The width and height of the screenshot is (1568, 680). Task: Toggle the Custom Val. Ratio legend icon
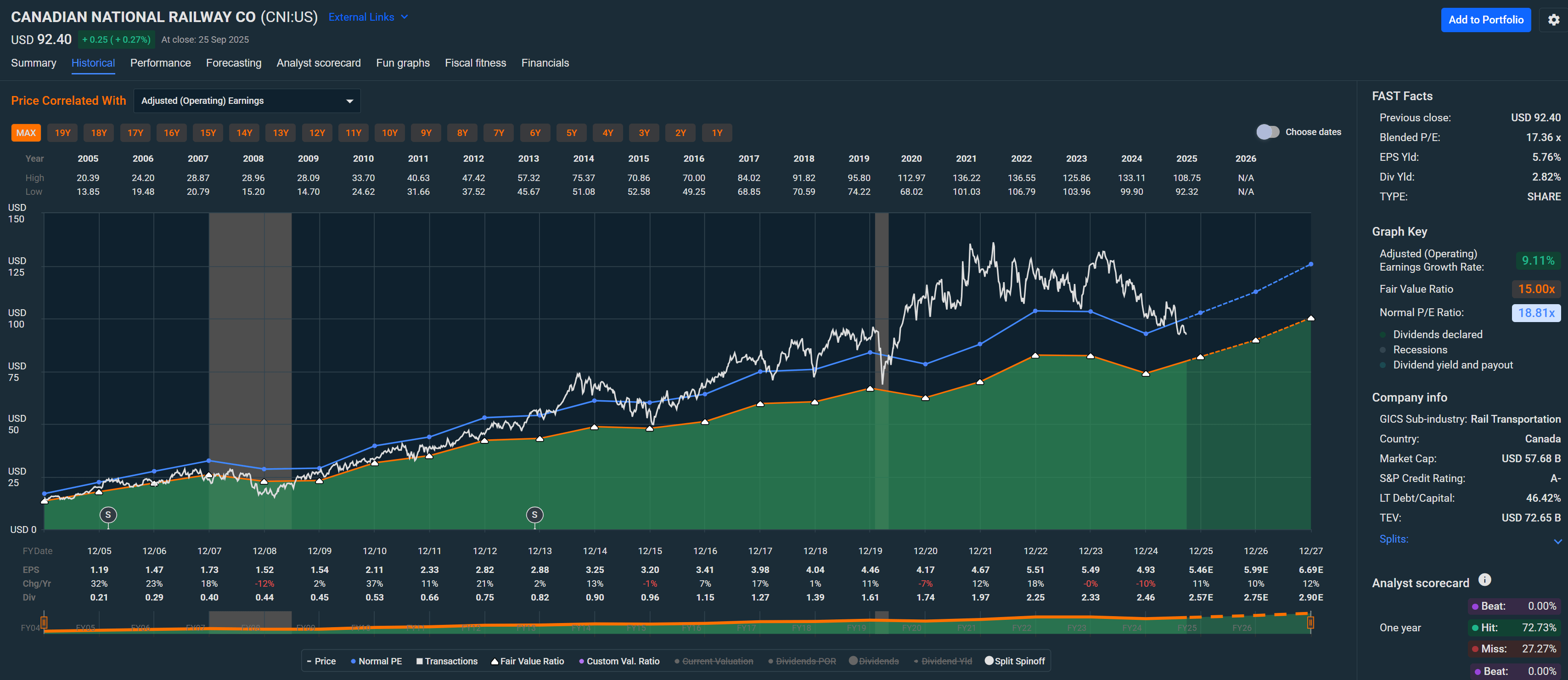[x=581, y=661]
